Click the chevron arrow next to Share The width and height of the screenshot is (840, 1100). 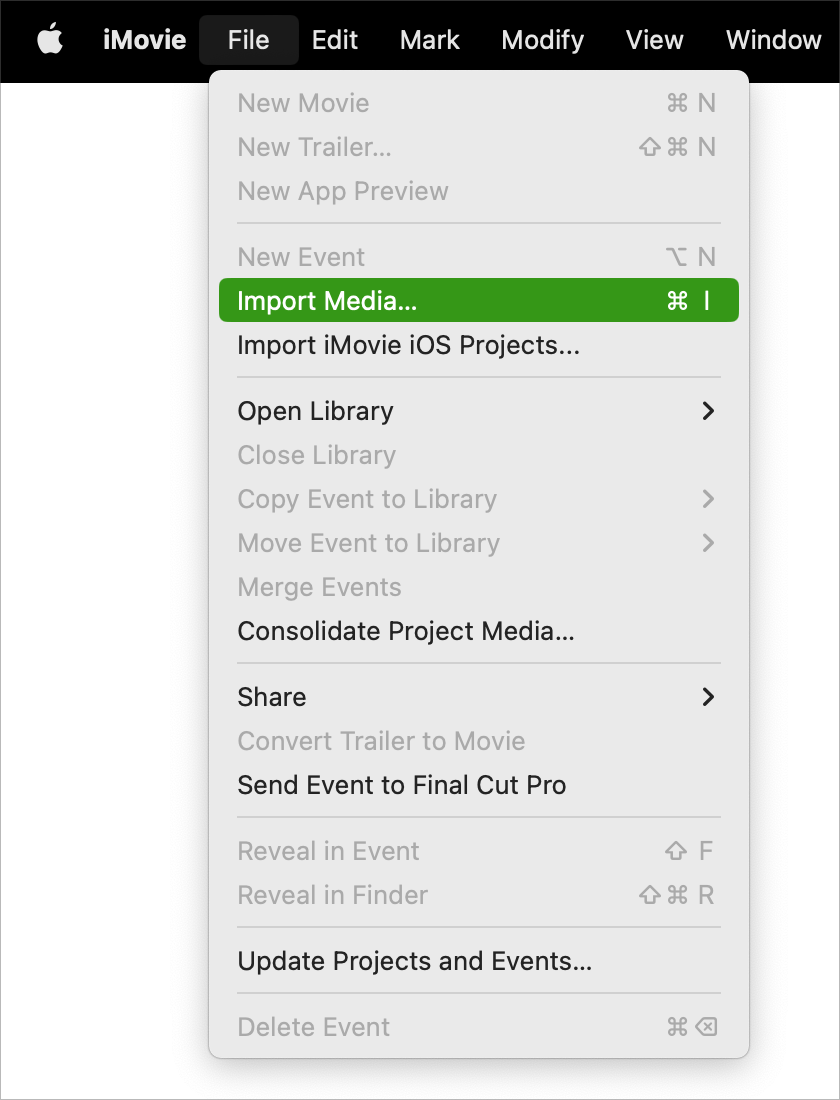pos(708,697)
